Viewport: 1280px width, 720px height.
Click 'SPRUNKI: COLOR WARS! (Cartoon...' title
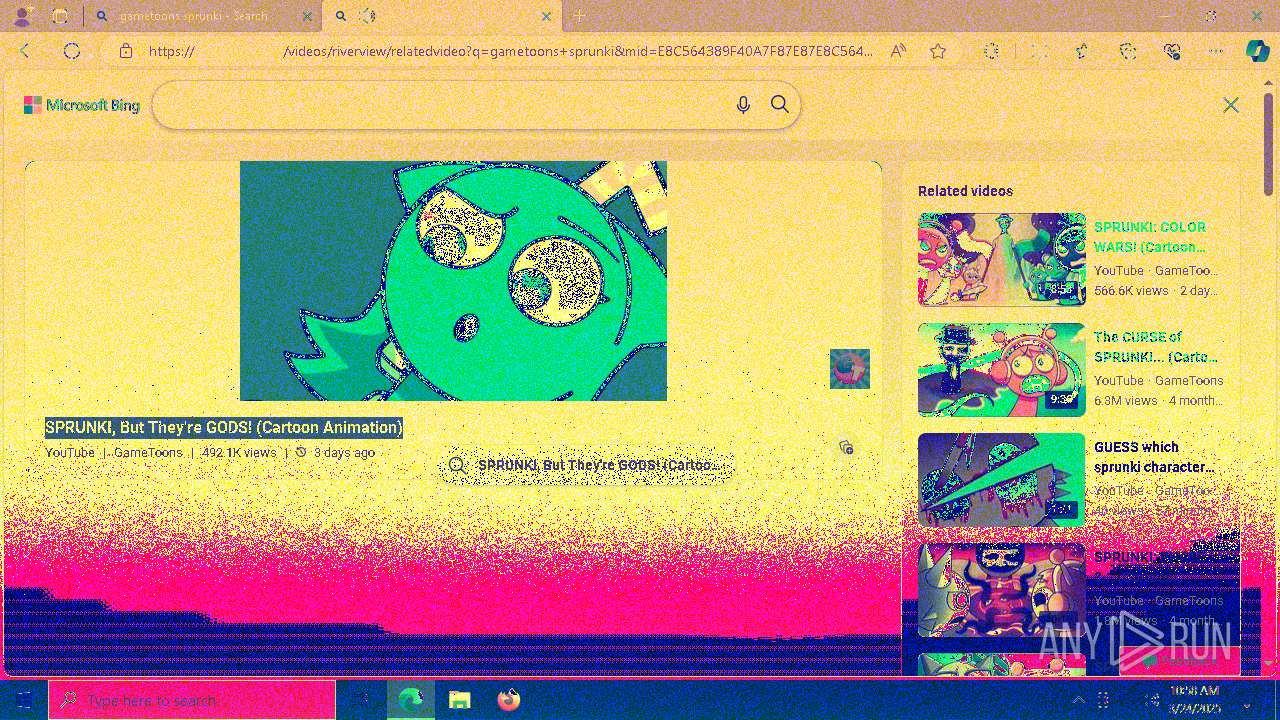tap(1150, 237)
